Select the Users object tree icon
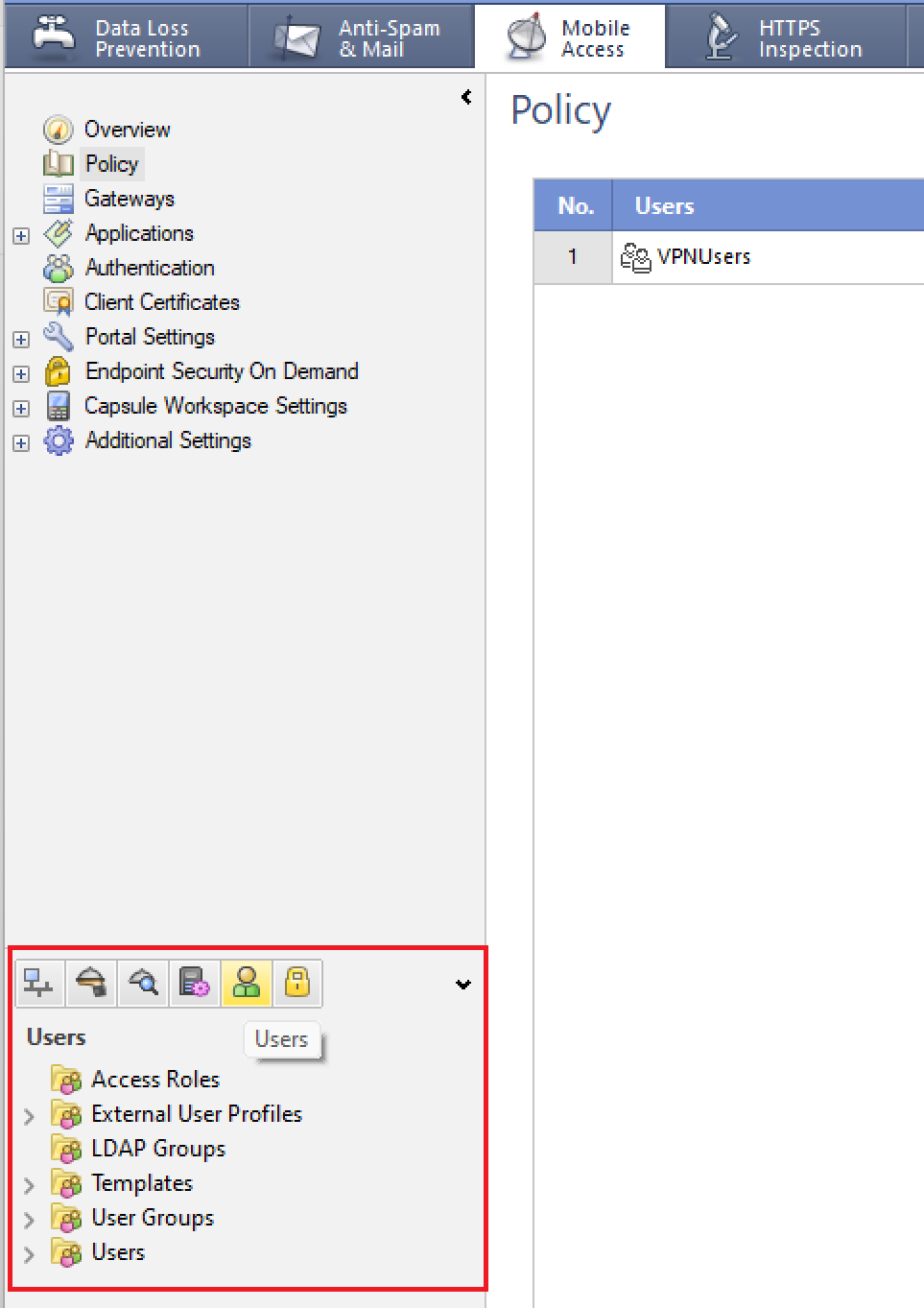Image resolution: width=924 pixels, height=1308 pixels. point(247,983)
